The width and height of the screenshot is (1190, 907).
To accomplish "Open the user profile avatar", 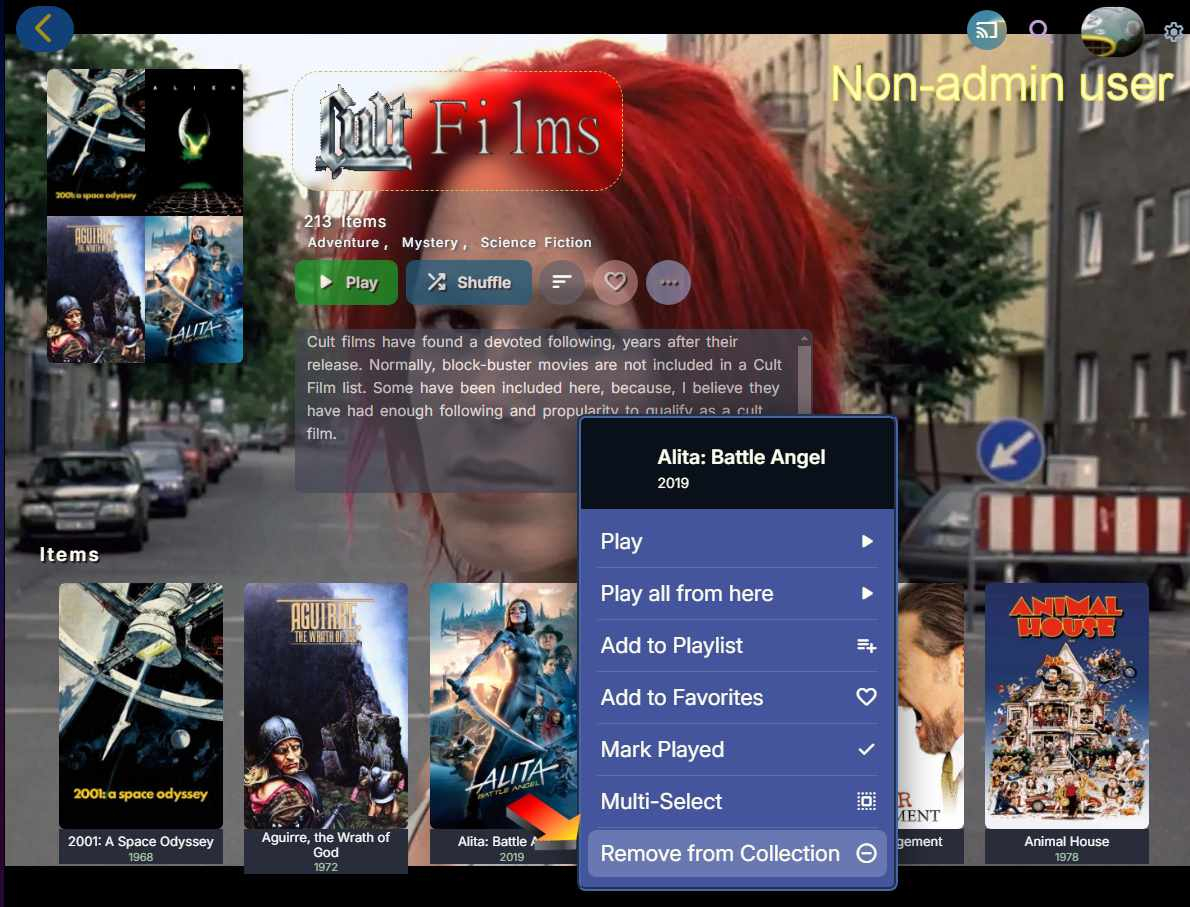I will 1112,31.
